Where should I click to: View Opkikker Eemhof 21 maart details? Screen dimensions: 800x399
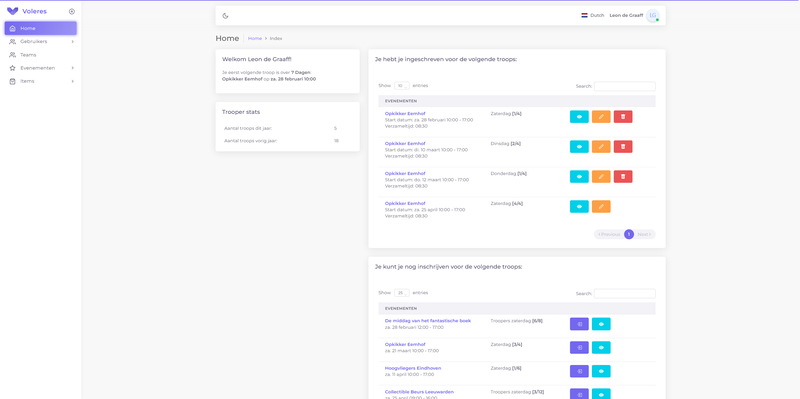601,347
